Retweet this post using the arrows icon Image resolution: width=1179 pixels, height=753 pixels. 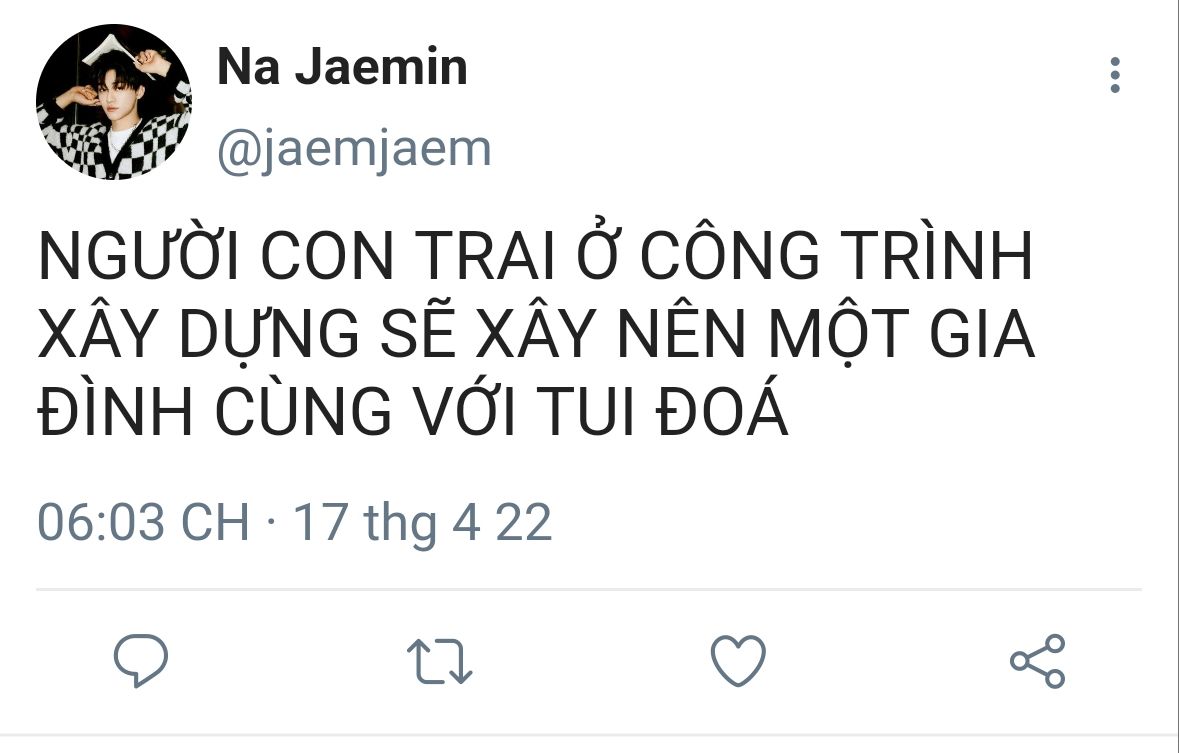tap(439, 661)
